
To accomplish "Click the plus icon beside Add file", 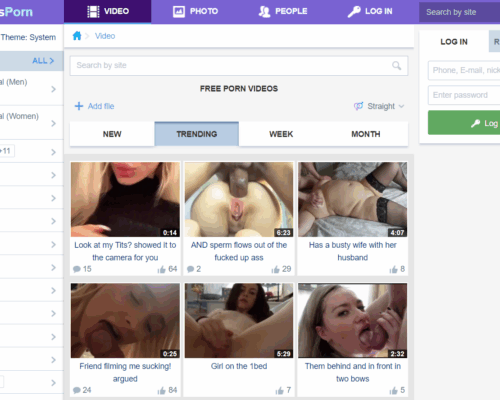I will coord(79,106).
